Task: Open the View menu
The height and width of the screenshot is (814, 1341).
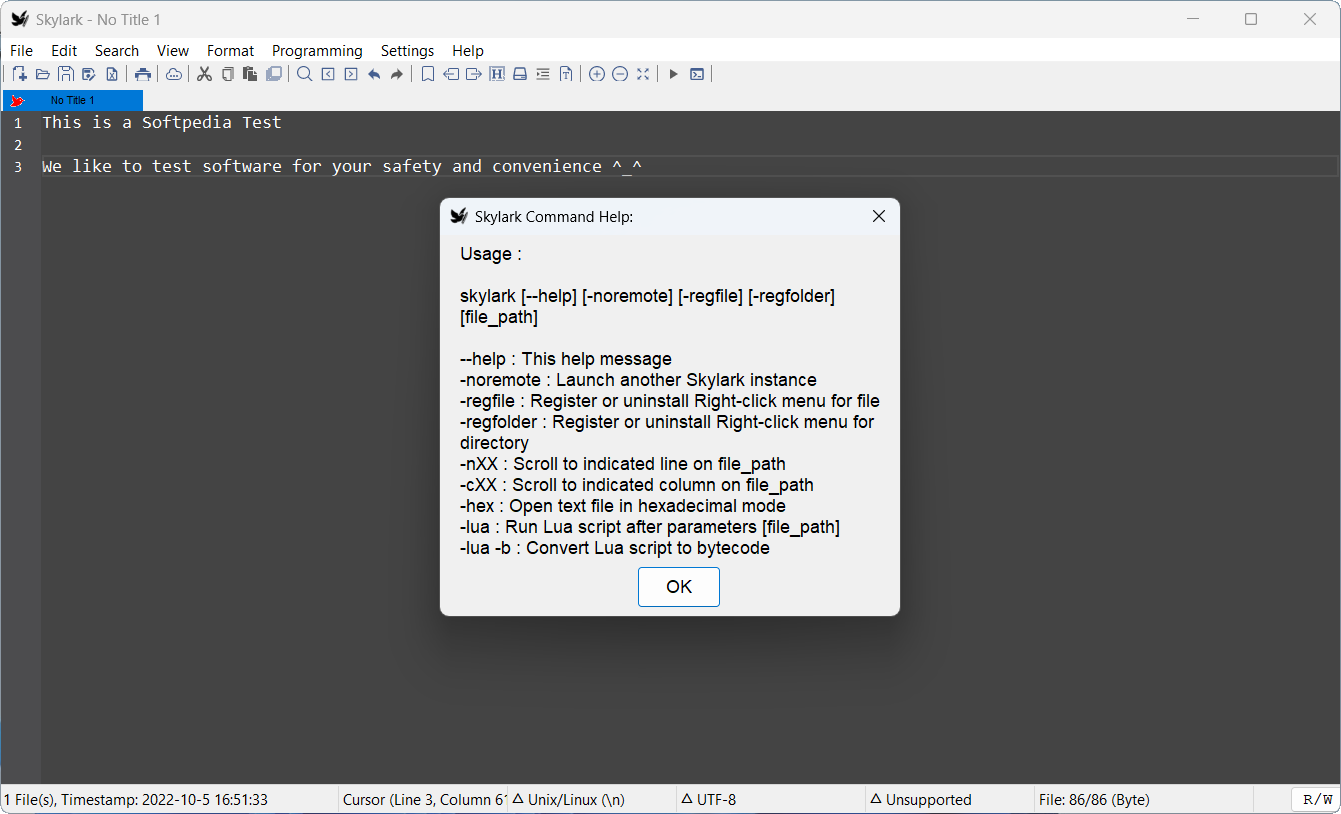Action: tap(173, 51)
